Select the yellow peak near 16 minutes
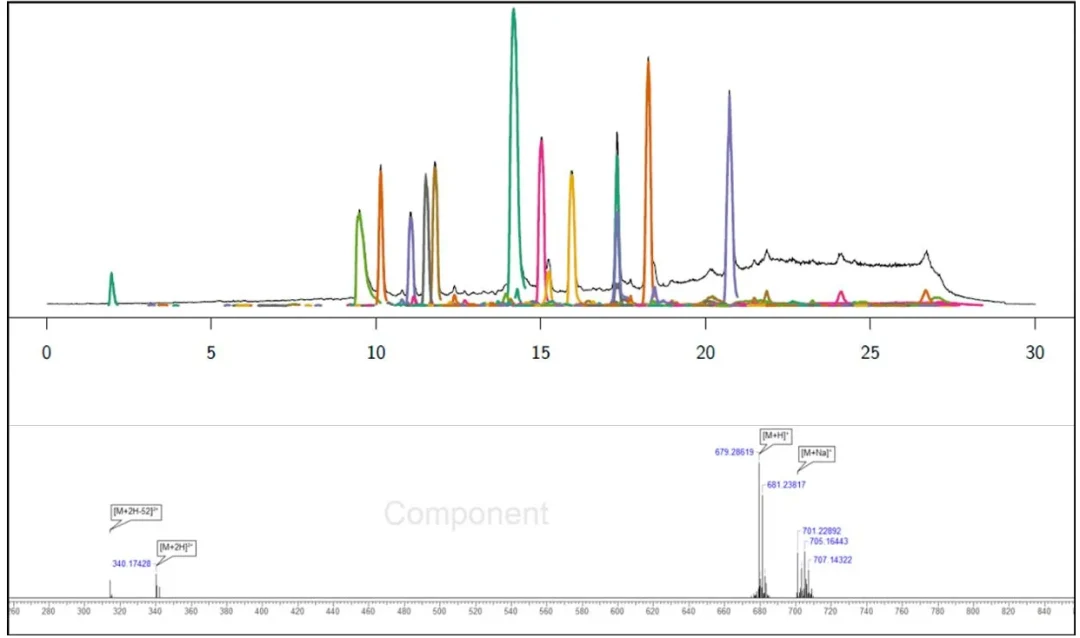This screenshot has width=1080, height=638. click(572, 237)
